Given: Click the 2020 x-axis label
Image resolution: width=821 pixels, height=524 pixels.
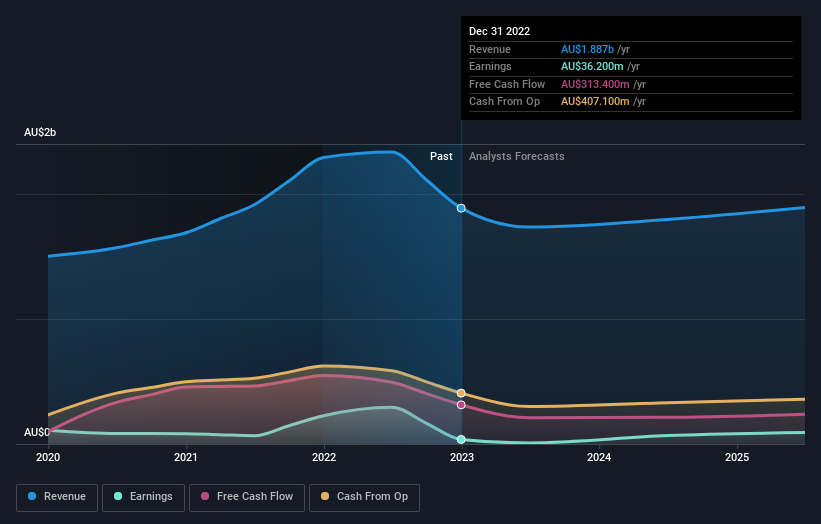Looking at the screenshot, I should point(48,457).
